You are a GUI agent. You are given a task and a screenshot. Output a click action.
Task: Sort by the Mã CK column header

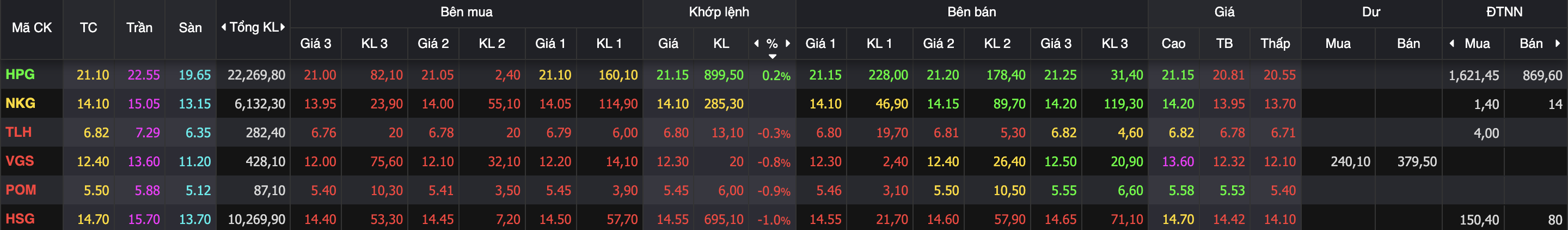[x=32, y=28]
